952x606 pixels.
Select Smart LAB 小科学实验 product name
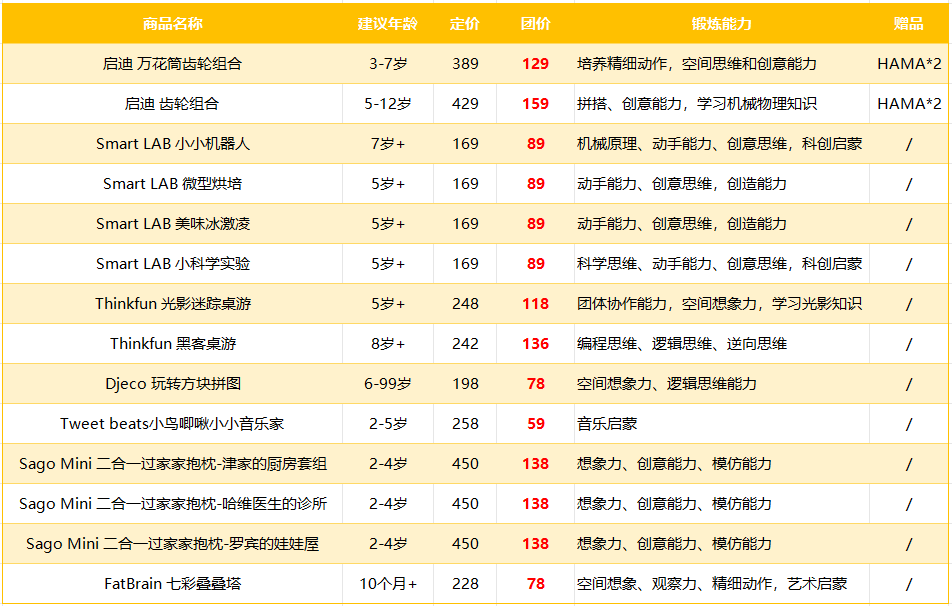pos(172,264)
